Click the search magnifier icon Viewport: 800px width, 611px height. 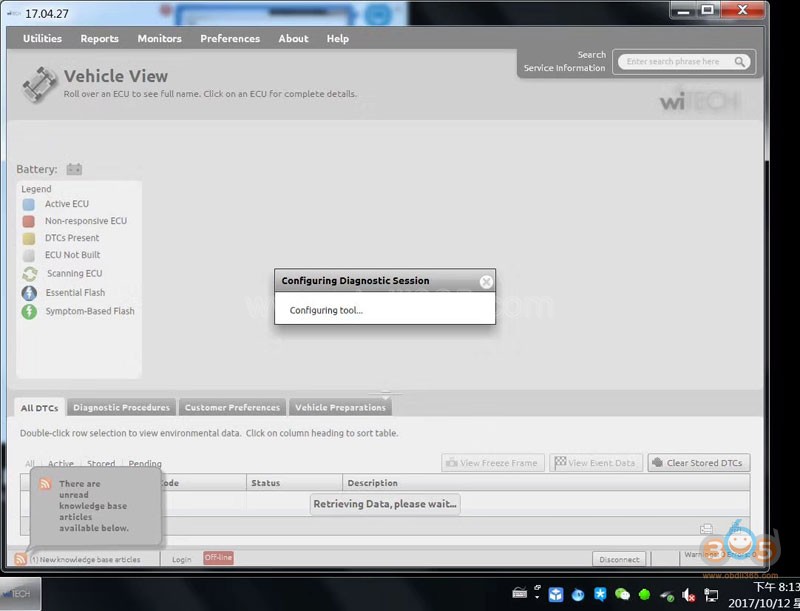tap(740, 61)
